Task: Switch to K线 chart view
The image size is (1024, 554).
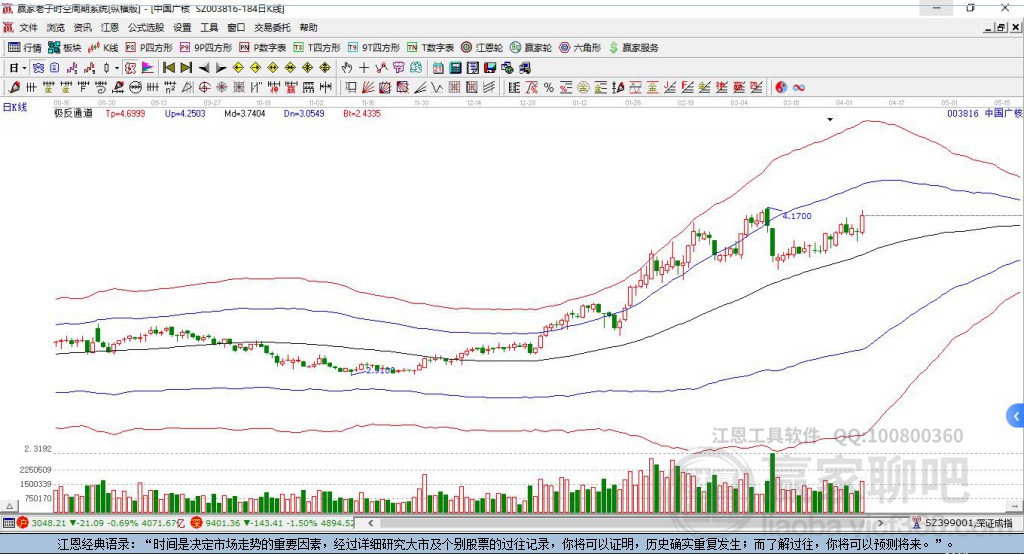Action: (x=103, y=48)
